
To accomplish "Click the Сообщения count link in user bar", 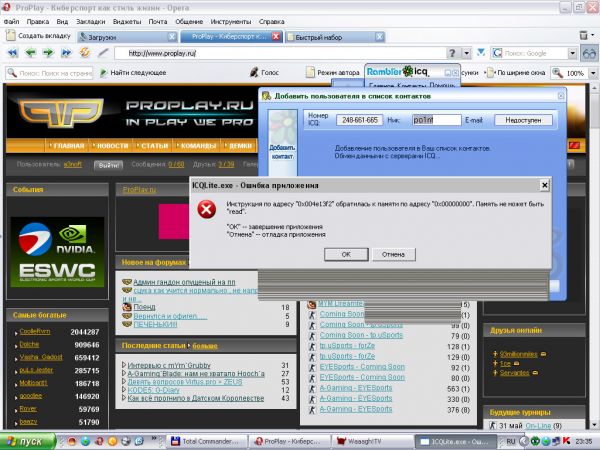I will click(x=176, y=164).
